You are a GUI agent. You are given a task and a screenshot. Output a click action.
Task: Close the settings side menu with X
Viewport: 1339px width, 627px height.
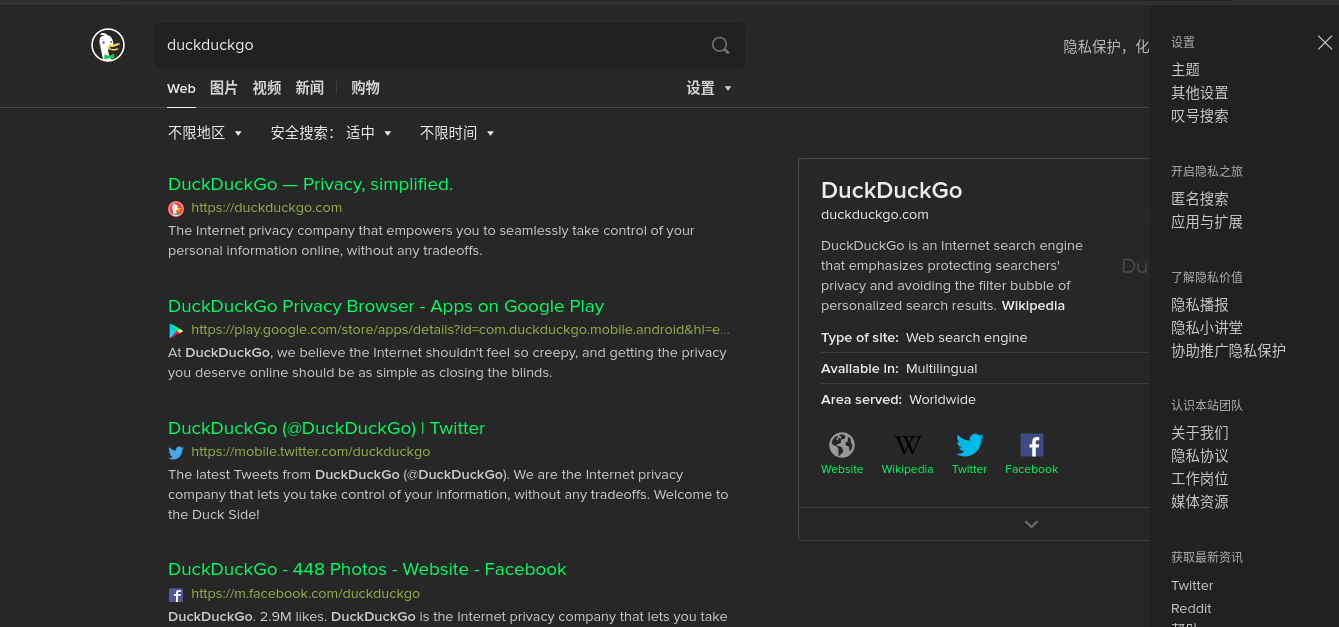1325,43
